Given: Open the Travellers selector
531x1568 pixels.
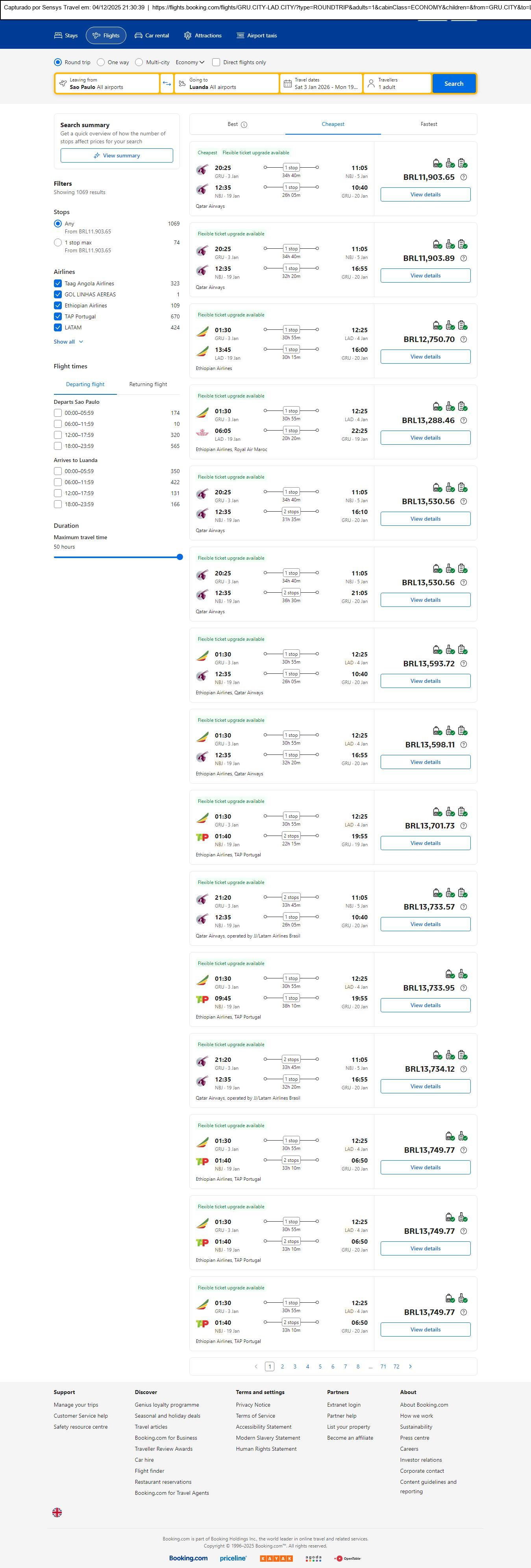Looking at the screenshot, I should click(x=397, y=83).
